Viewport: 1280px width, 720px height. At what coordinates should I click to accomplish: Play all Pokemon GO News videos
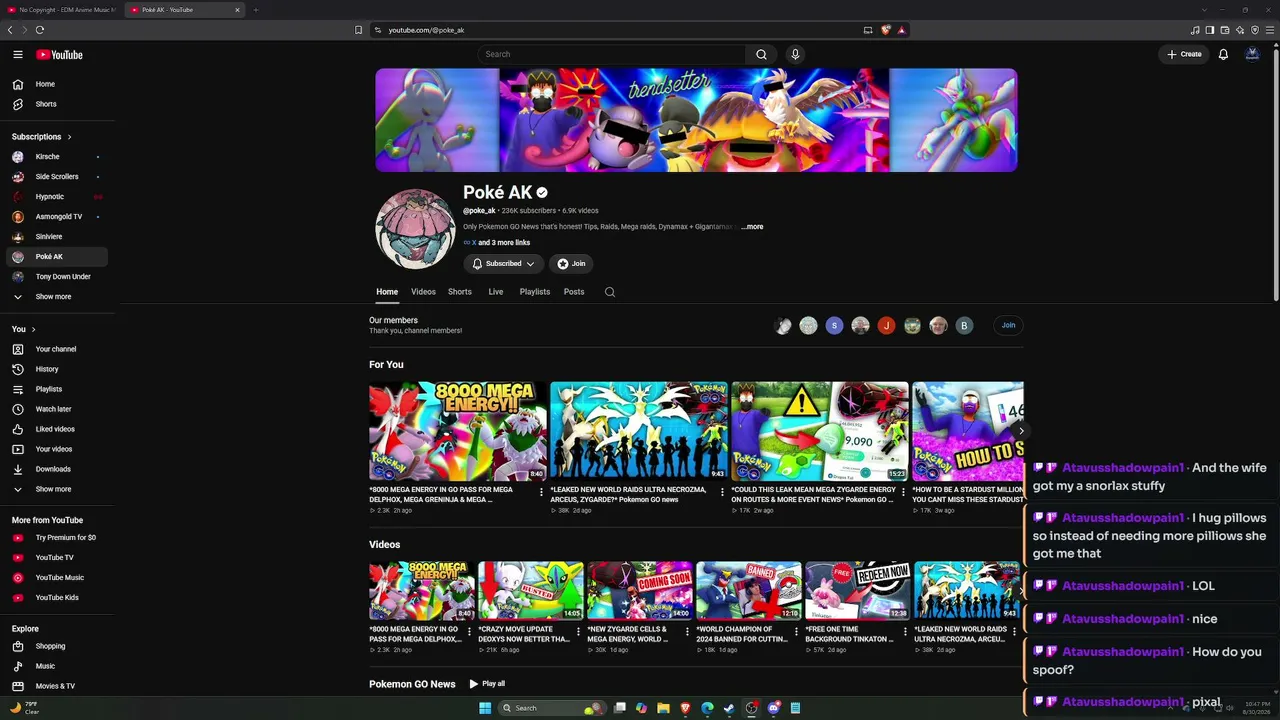point(487,684)
